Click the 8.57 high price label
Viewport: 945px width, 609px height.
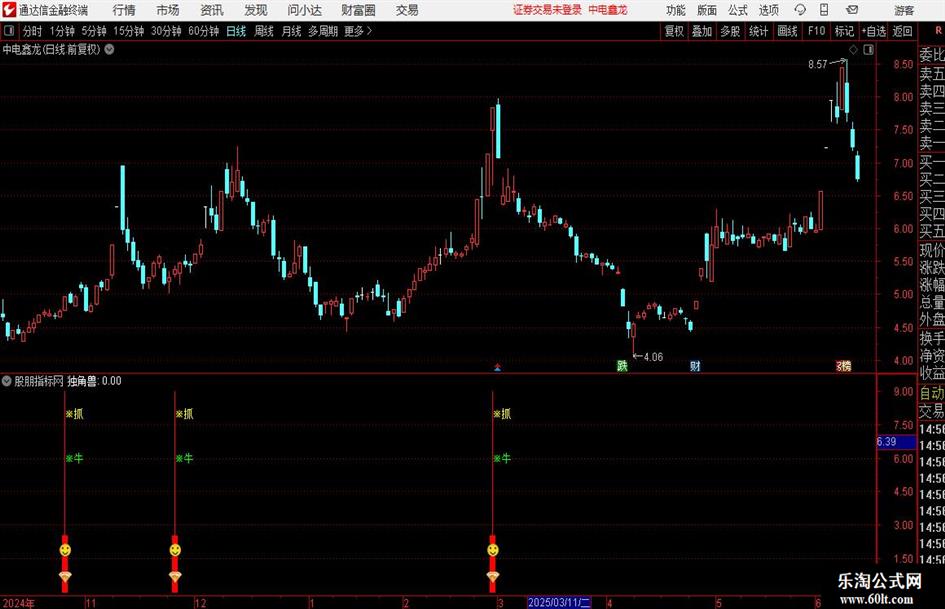pyautogui.click(x=817, y=64)
